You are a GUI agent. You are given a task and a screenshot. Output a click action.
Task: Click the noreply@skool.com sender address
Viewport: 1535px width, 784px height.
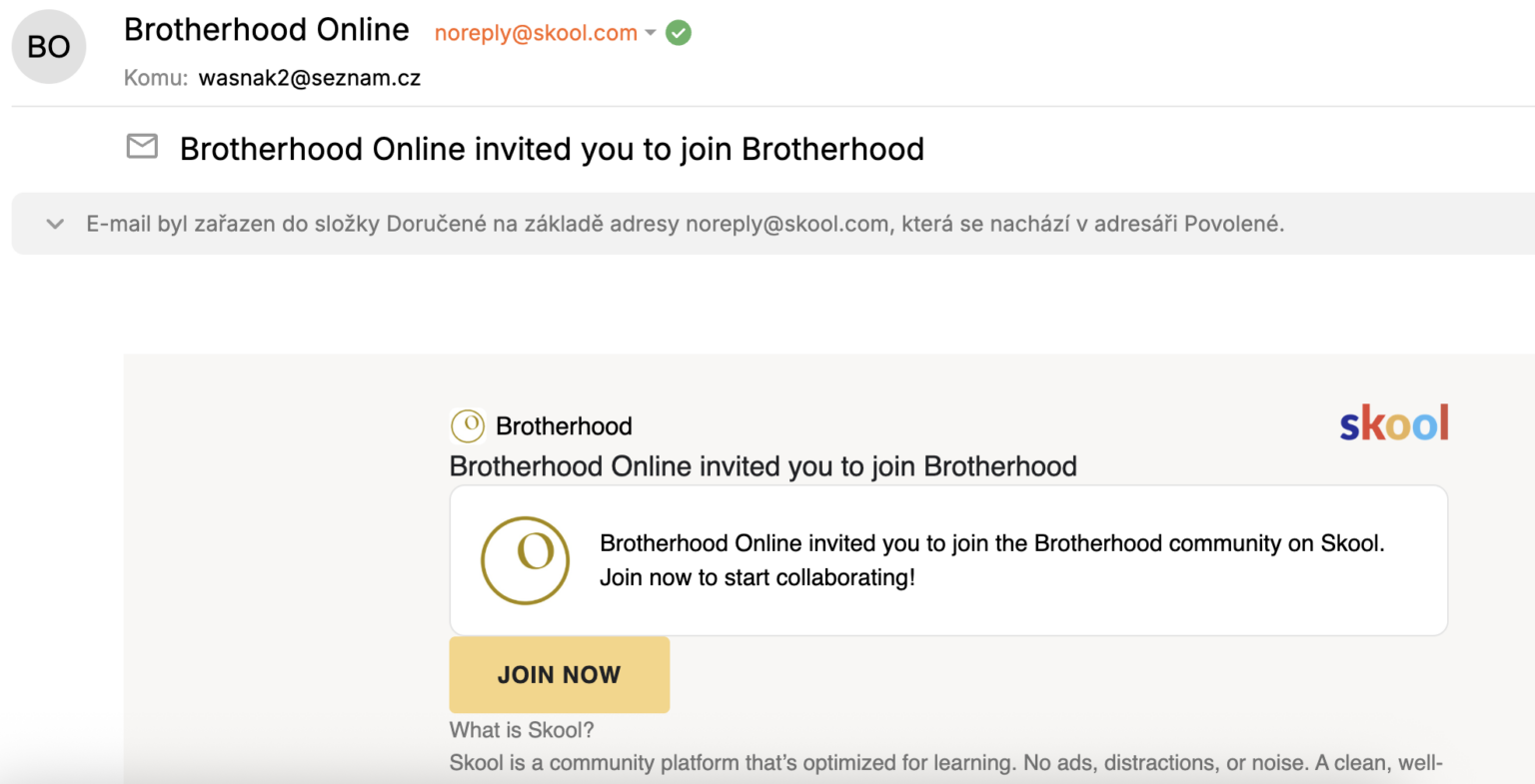536,33
